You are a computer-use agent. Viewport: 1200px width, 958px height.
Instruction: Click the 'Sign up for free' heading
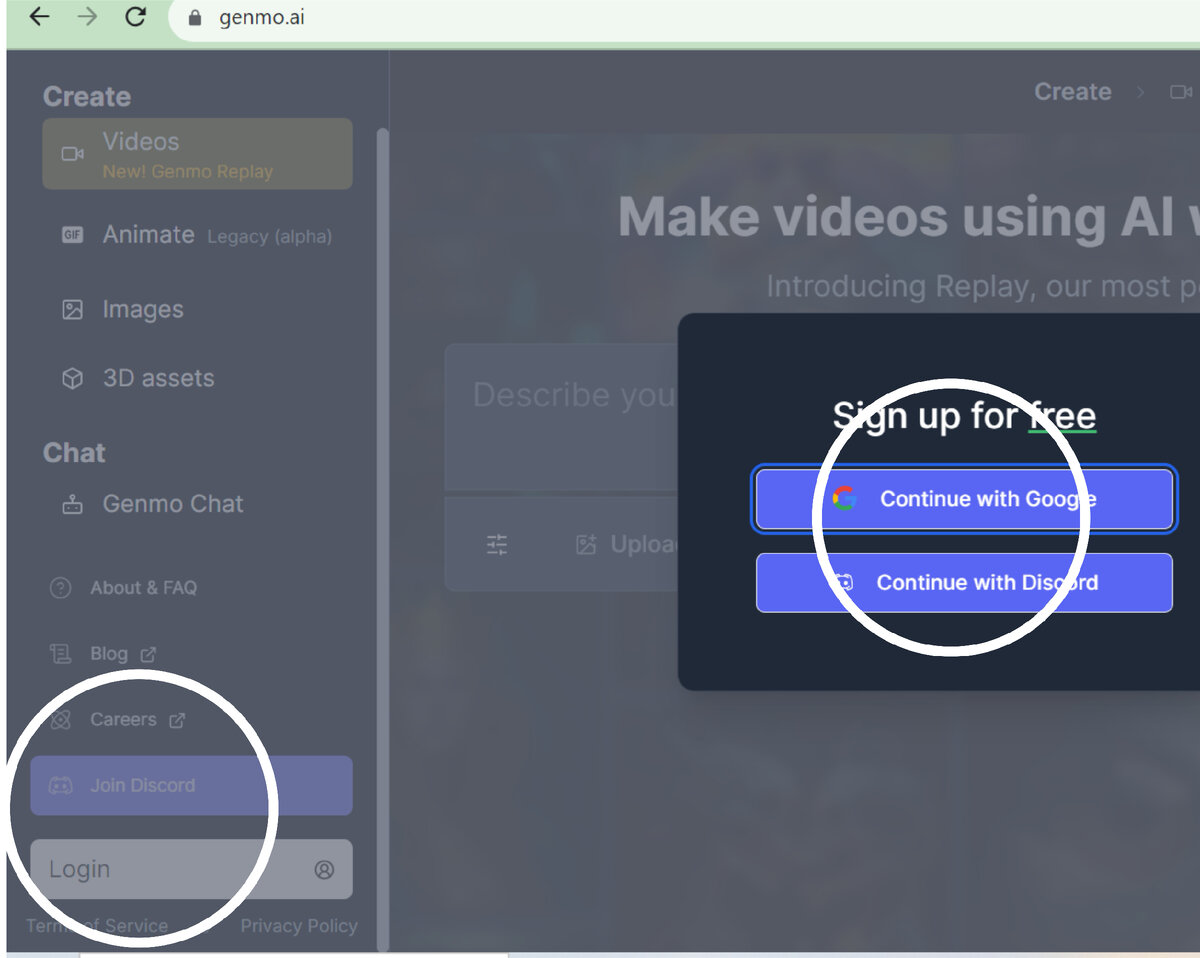(x=964, y=415)
